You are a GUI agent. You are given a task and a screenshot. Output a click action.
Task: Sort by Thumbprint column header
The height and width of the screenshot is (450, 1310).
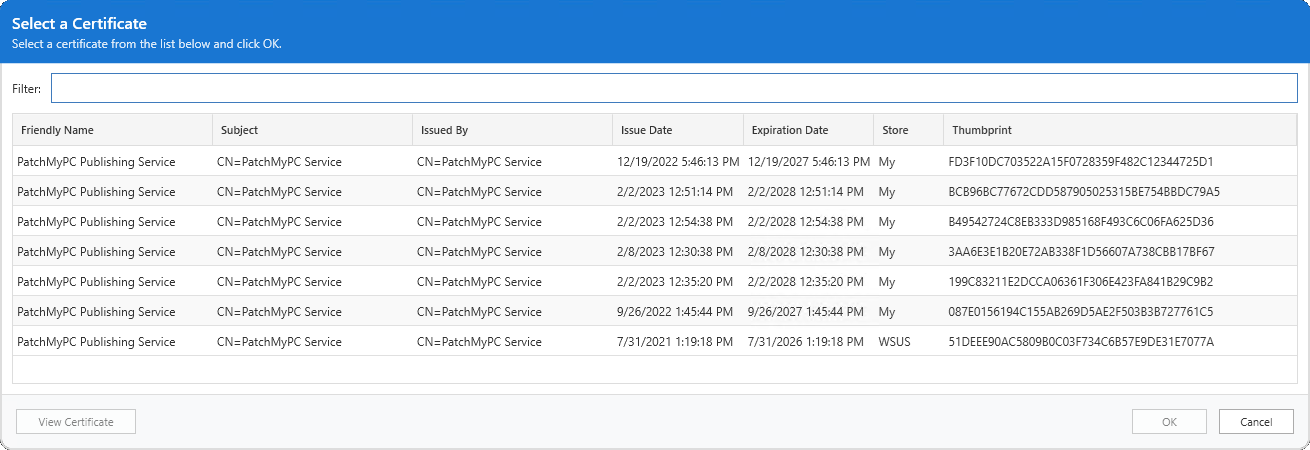1120,130
